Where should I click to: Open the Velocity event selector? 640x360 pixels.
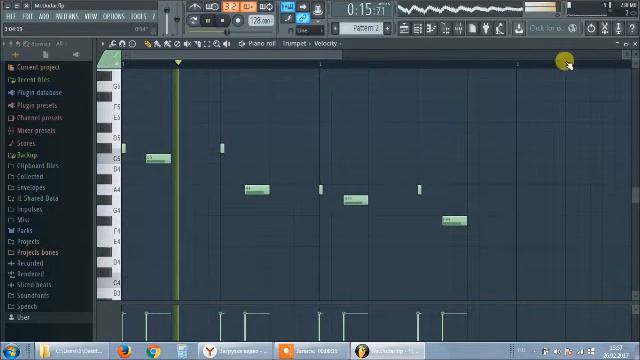(325, 44)
